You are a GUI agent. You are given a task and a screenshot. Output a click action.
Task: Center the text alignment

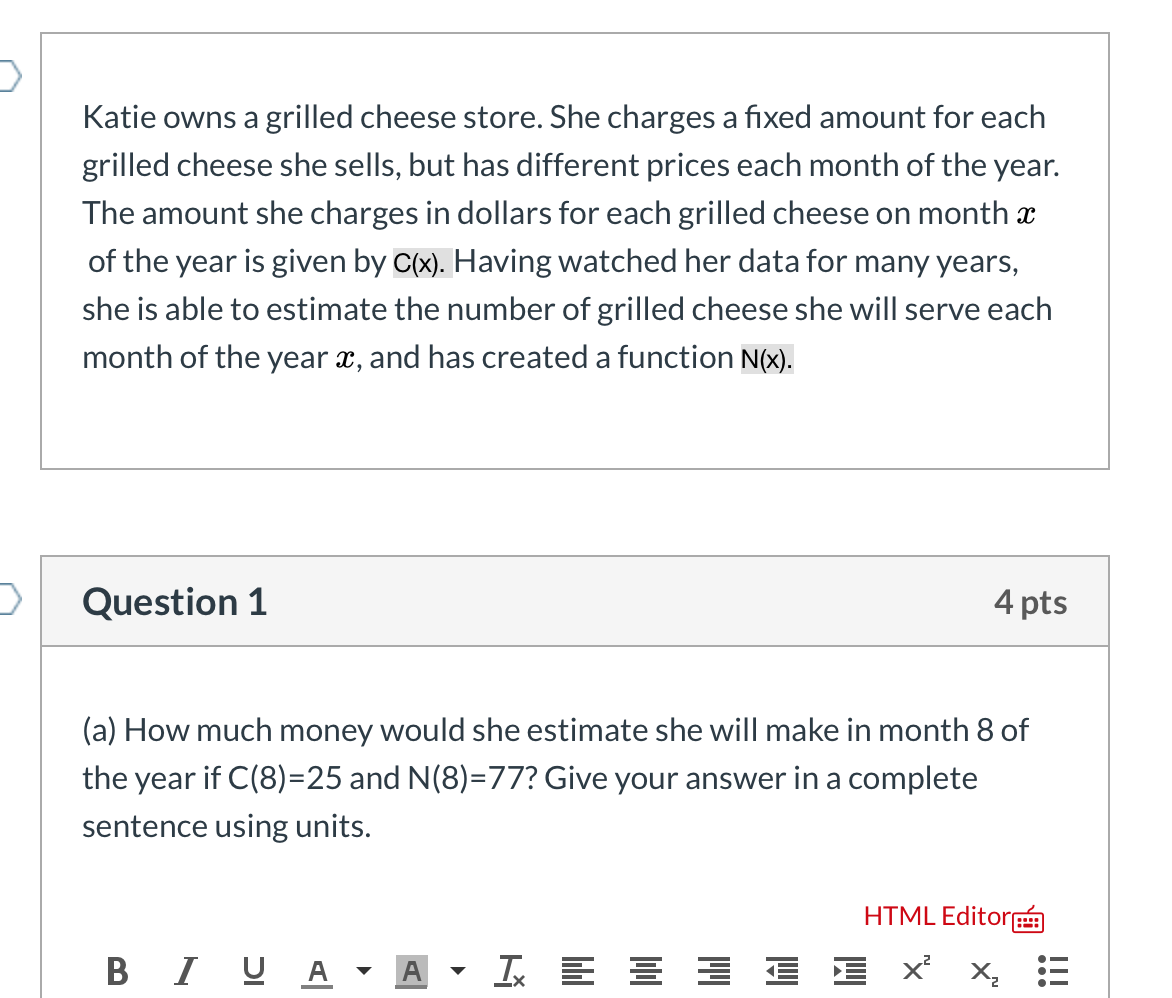tap(646, 970)
